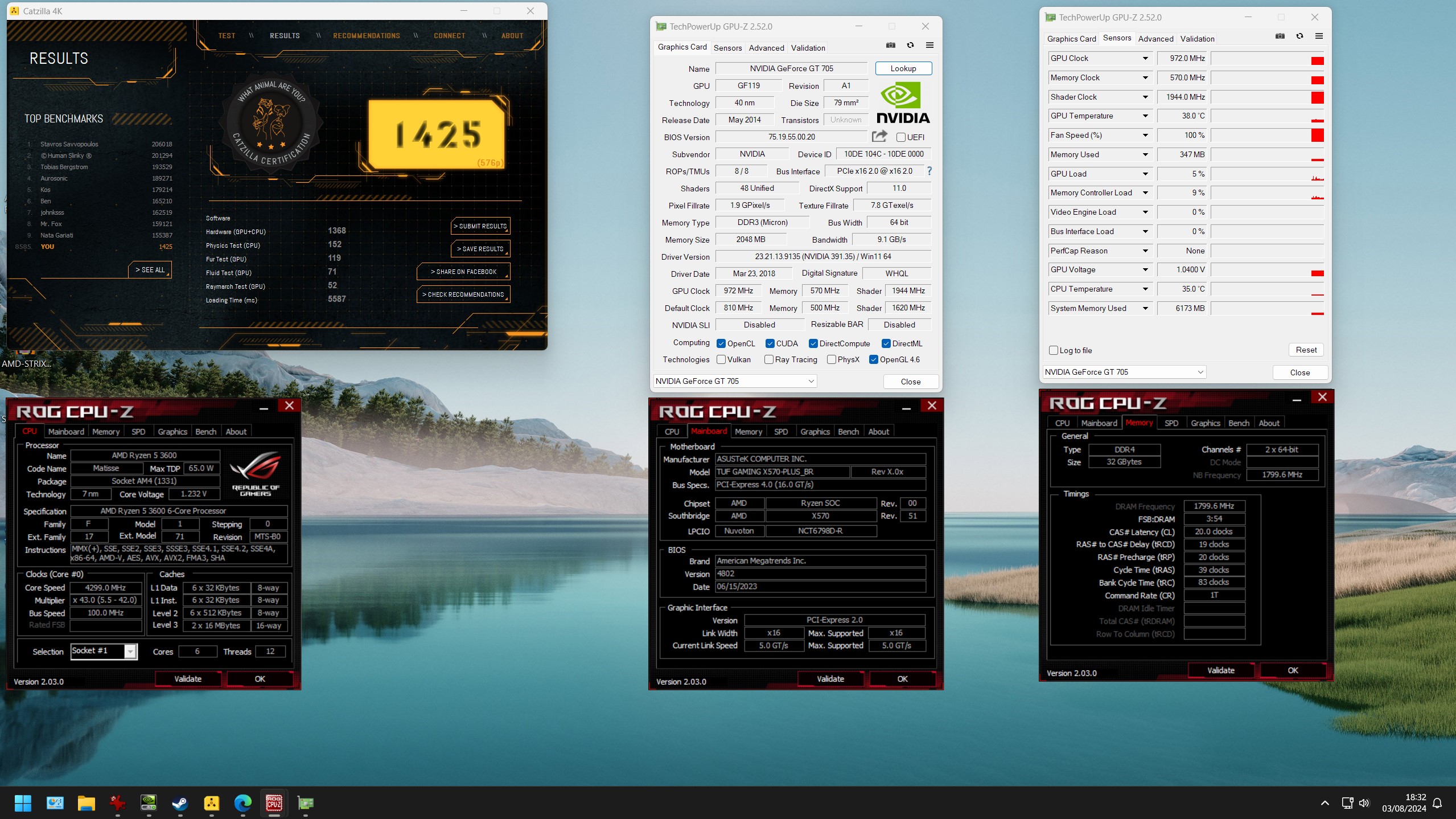
Task: Open Catzilla RECOMMENDATIONS tab
Action: (x=367, y=35)
